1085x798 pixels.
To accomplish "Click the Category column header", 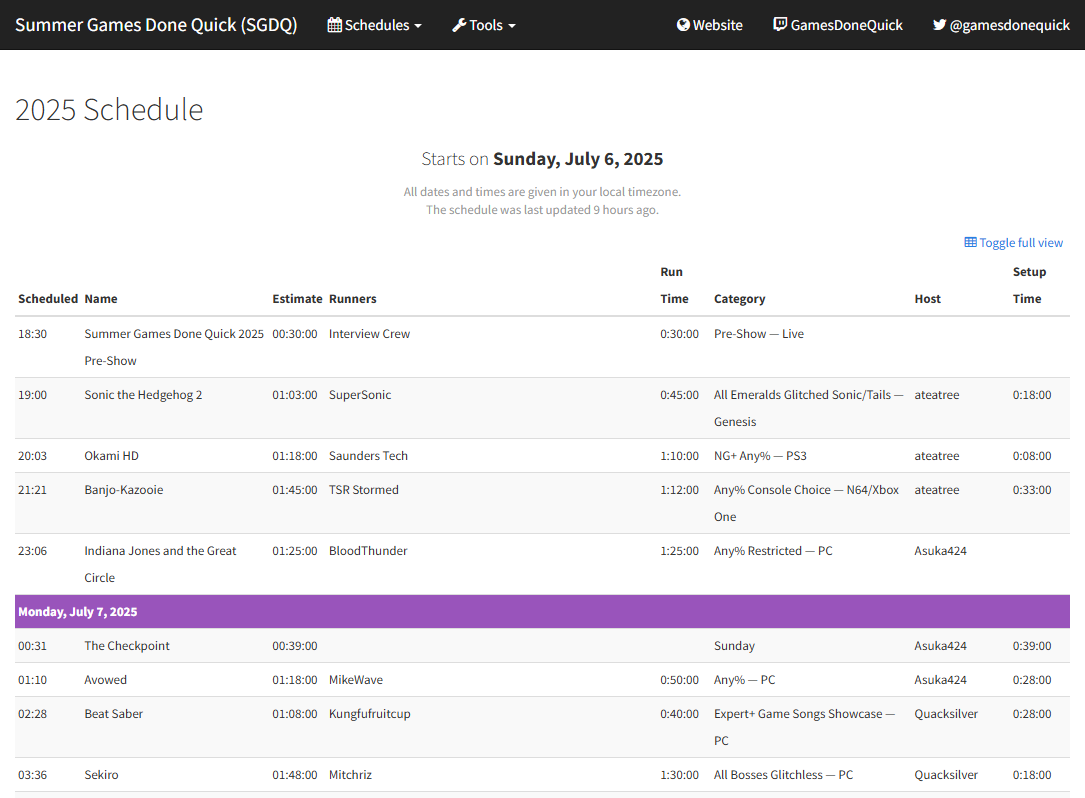I will [740, 298].
